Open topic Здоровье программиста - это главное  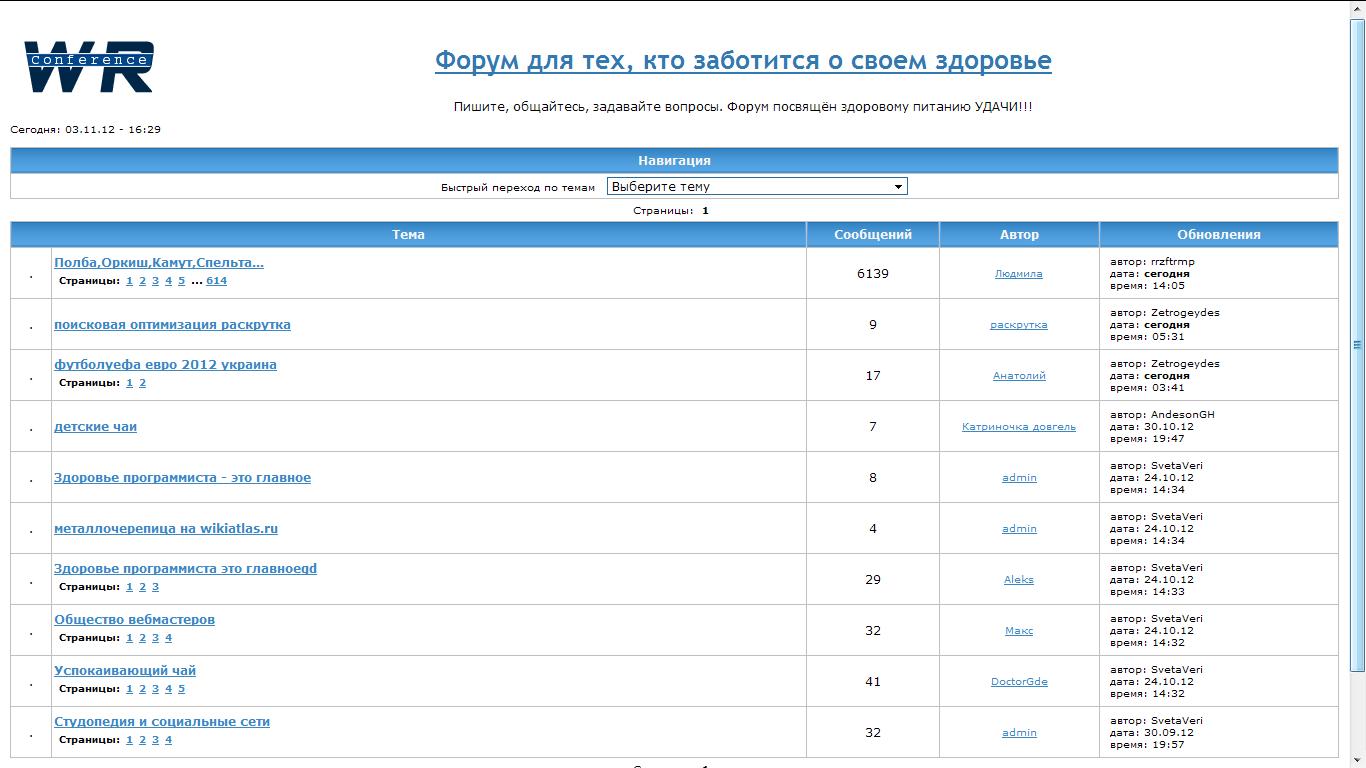tap(182, 478)
